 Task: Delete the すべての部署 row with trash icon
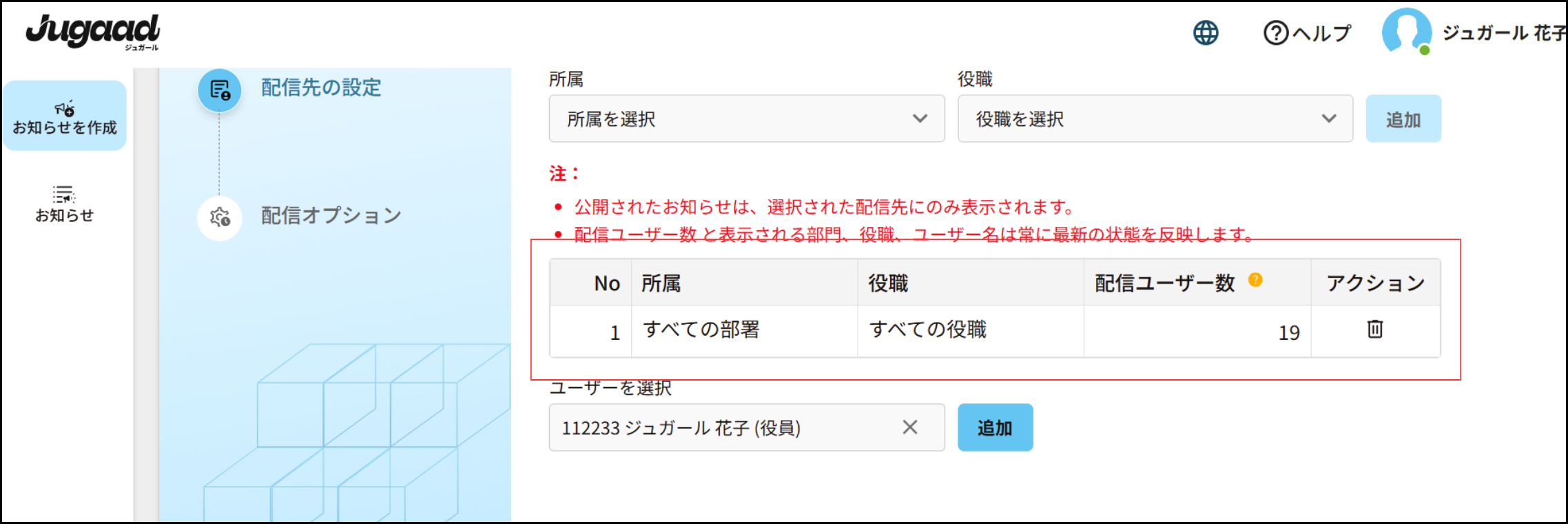coord(1374,330)
